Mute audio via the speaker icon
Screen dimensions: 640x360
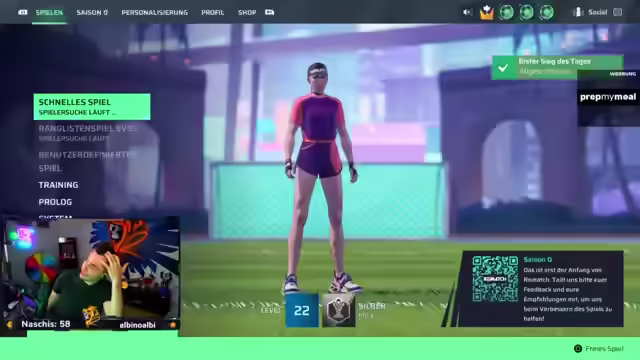click(467, 12)
